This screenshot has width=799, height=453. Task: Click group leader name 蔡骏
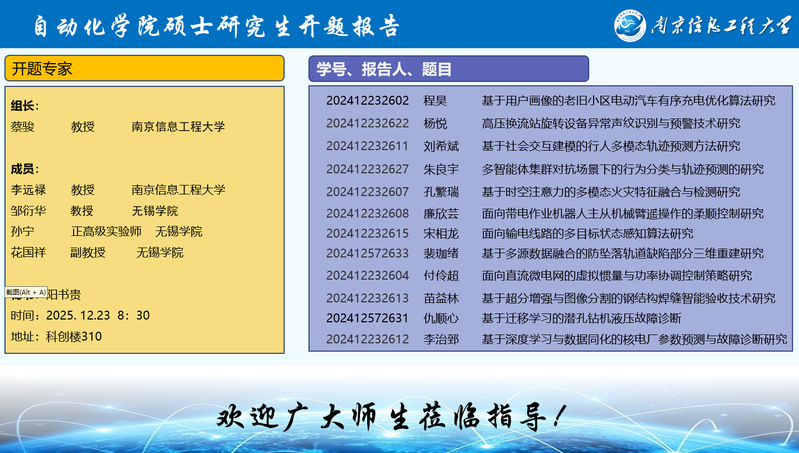coord(22,127)
